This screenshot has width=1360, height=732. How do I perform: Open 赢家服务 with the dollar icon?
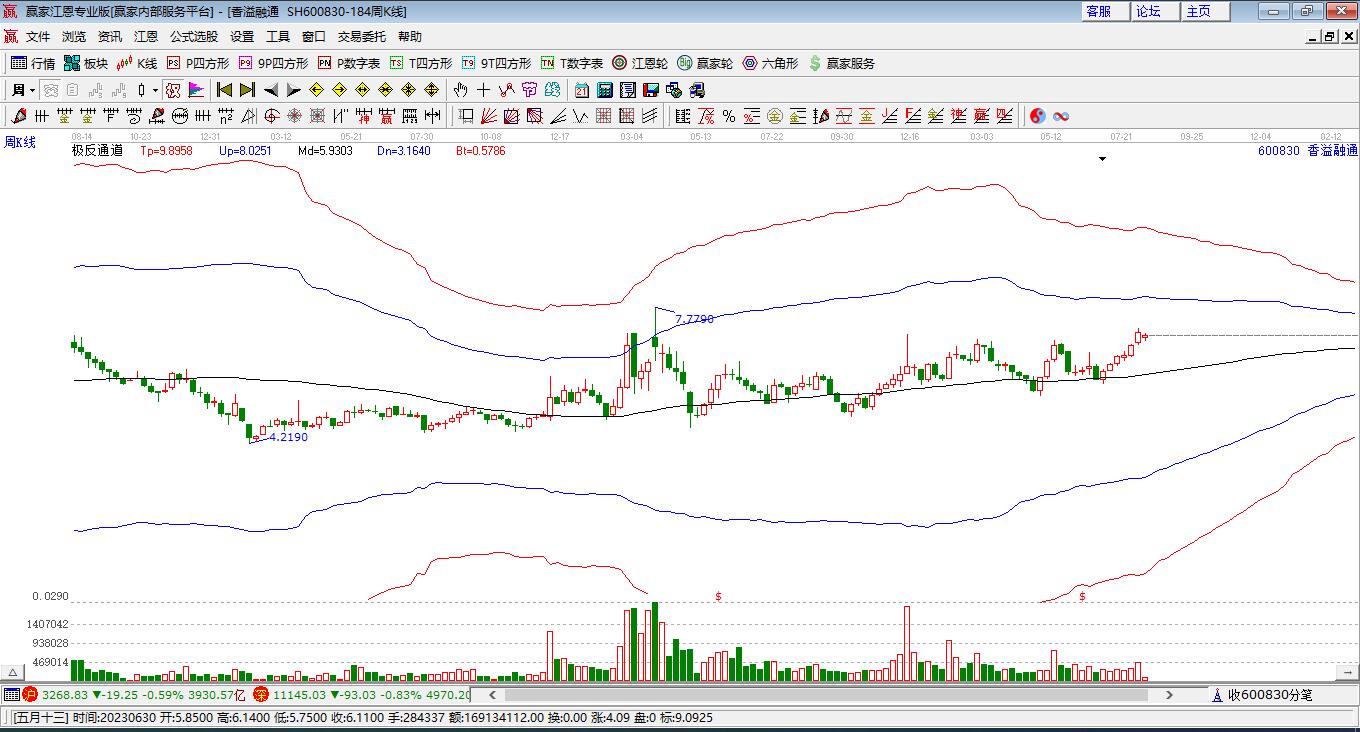[842, 63]
